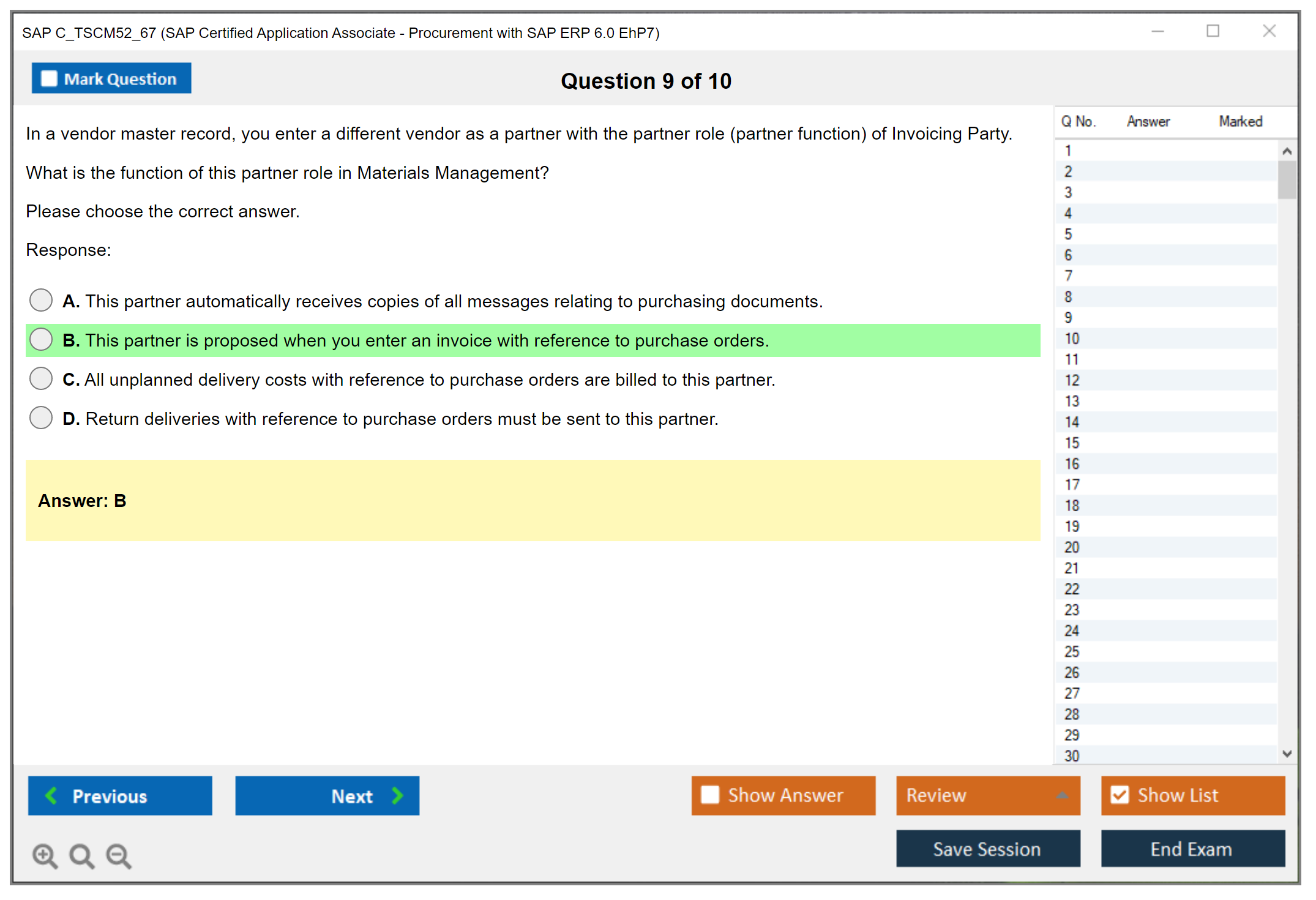The width and height of the screenshot is (1316, 900).
Task: Close the exam window
Action: coord(1269,31)
